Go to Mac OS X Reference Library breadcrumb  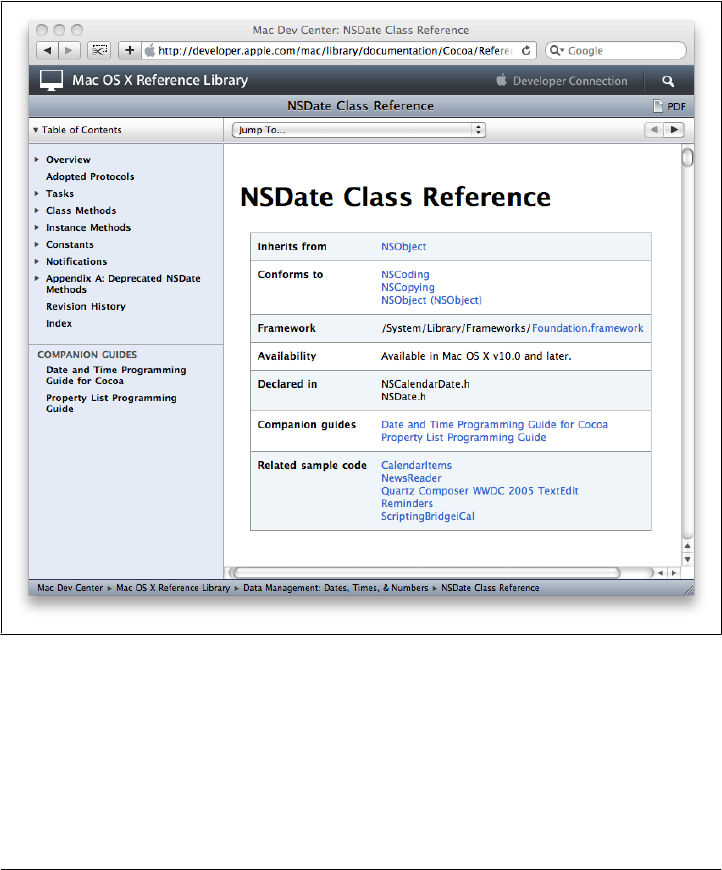pos(173,588)
